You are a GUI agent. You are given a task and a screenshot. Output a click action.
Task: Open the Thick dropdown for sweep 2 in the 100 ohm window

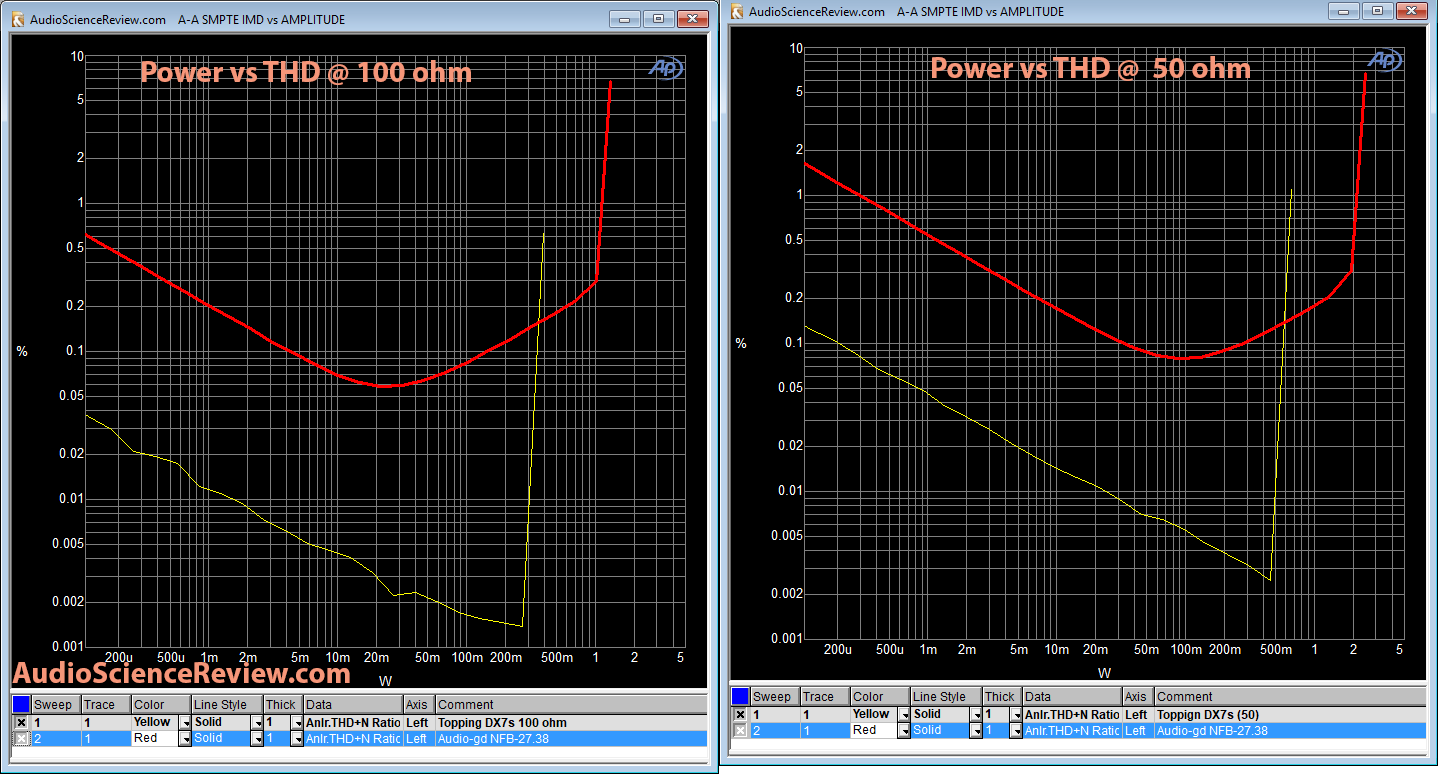(297, 738)
